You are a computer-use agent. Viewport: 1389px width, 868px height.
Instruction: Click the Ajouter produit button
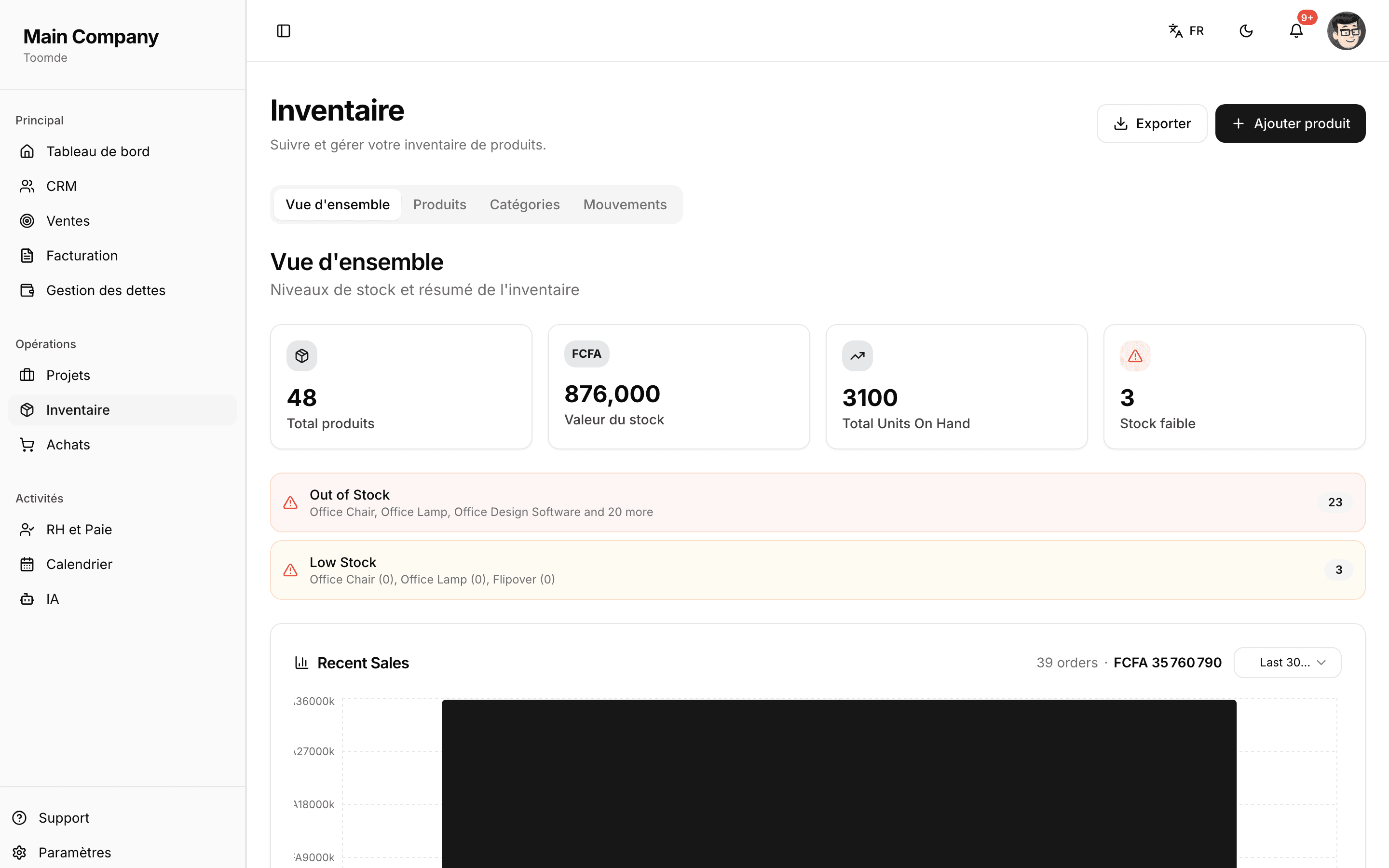point(1290,123)
